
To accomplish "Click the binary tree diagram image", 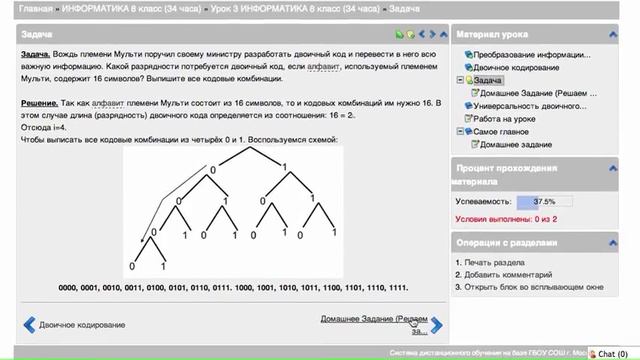I will click(x=233, y=212).
